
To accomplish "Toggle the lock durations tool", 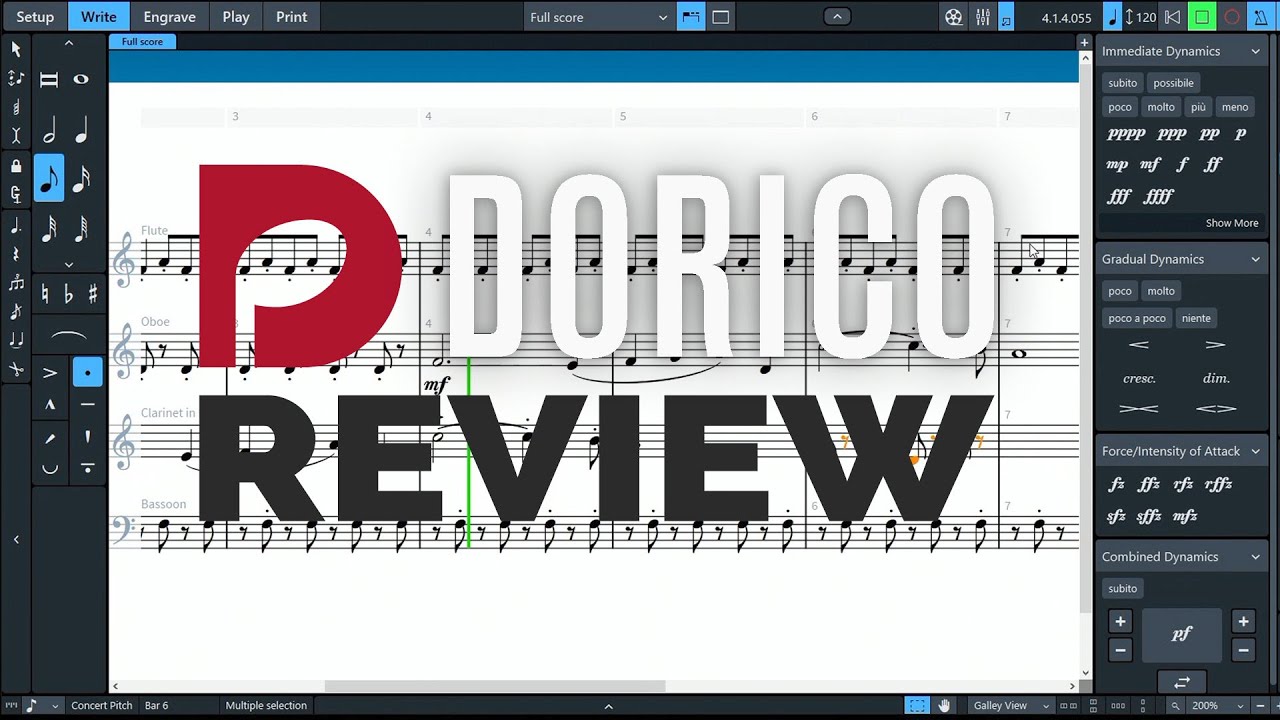I will [16, 167].
